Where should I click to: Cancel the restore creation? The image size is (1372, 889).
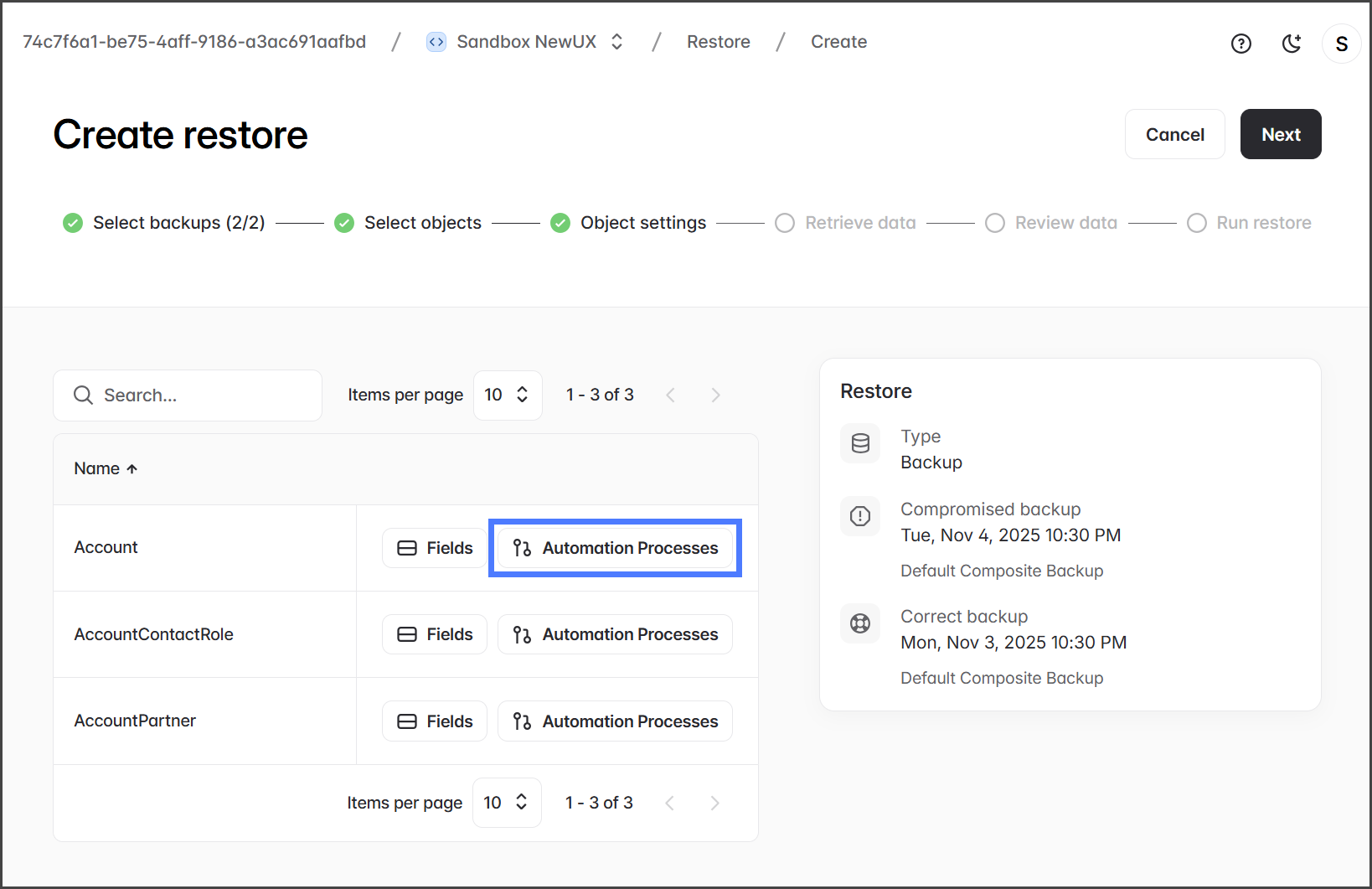pos(1174,134)
